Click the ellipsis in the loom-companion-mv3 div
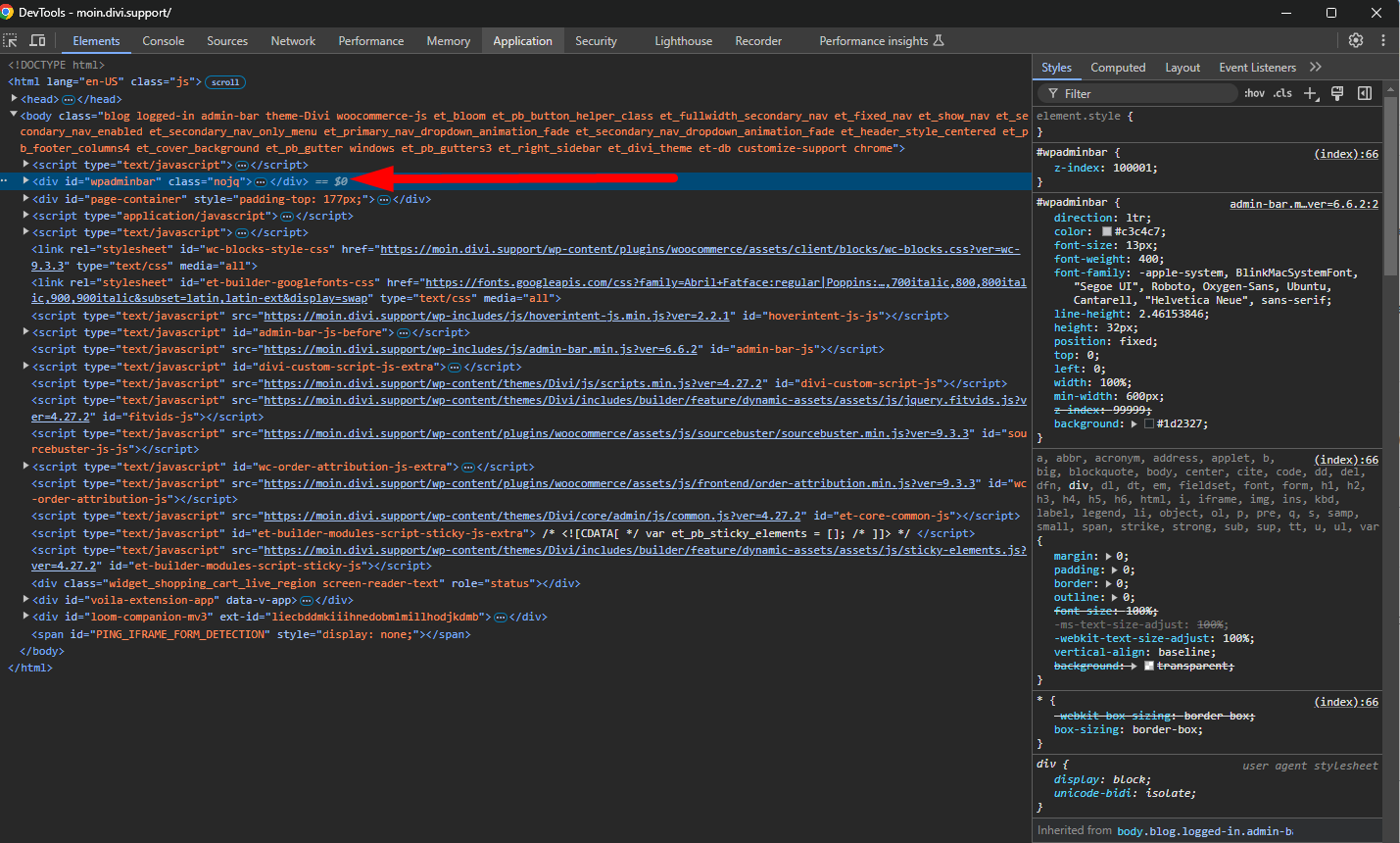The height and width of the screenshot is (843, 1400). click(x=502, y=617)
